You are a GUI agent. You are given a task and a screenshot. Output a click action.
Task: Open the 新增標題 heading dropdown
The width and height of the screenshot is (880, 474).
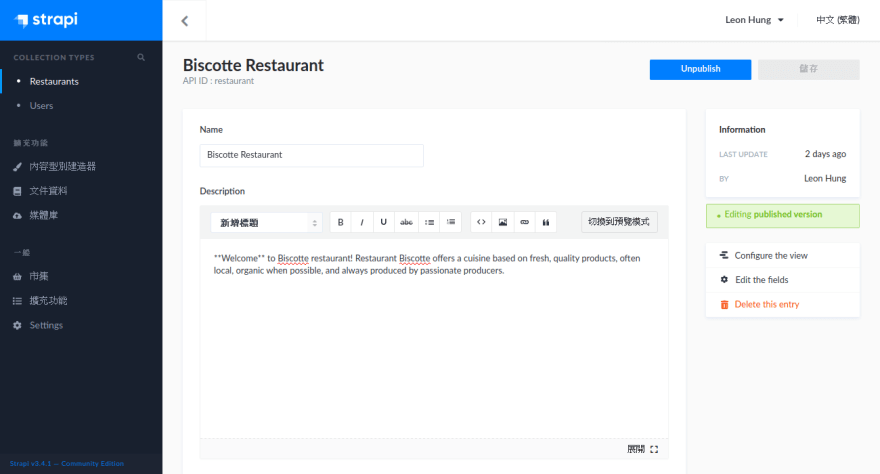point(267,223)
